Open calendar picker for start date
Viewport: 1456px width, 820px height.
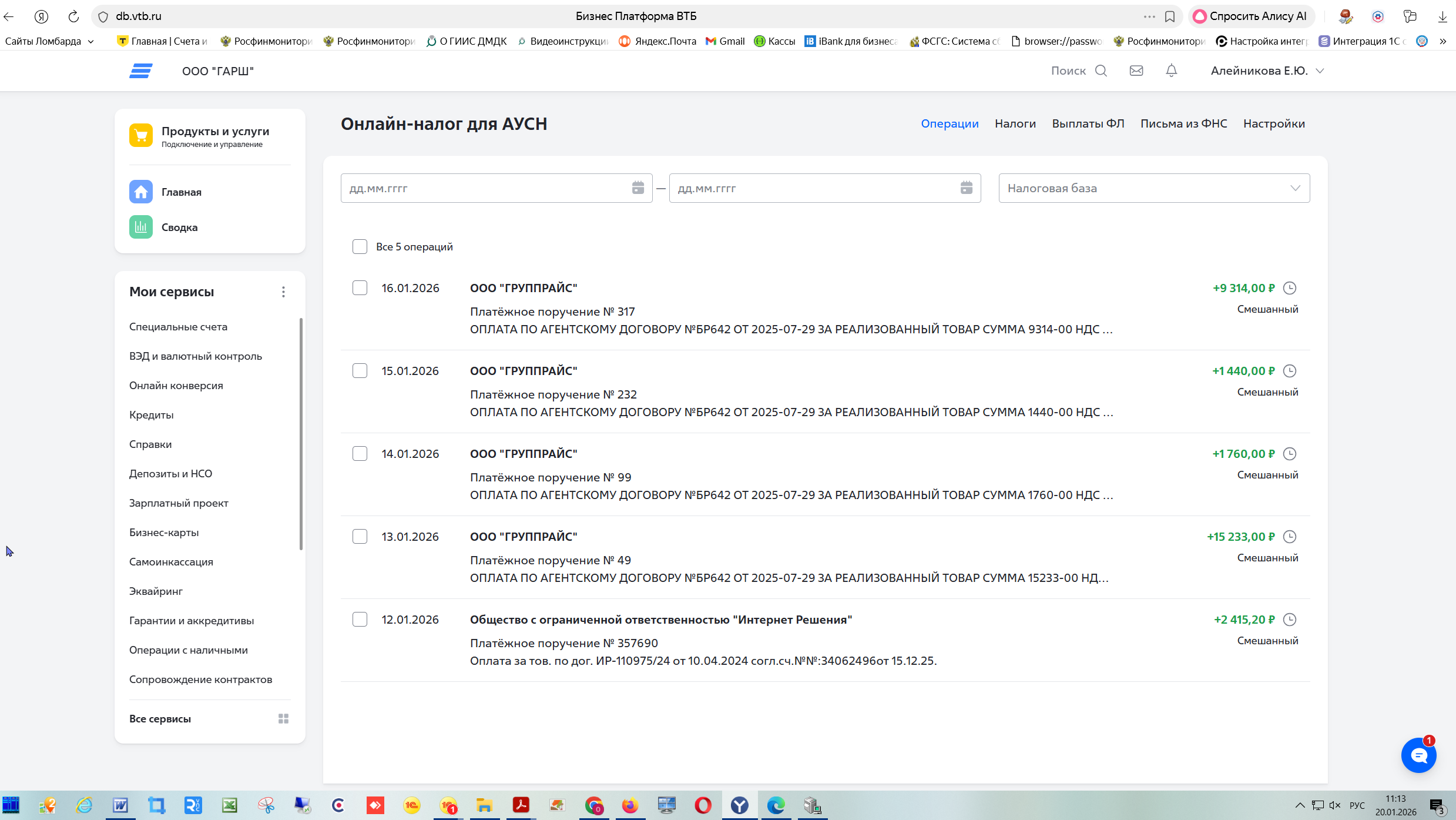(638, 188)
